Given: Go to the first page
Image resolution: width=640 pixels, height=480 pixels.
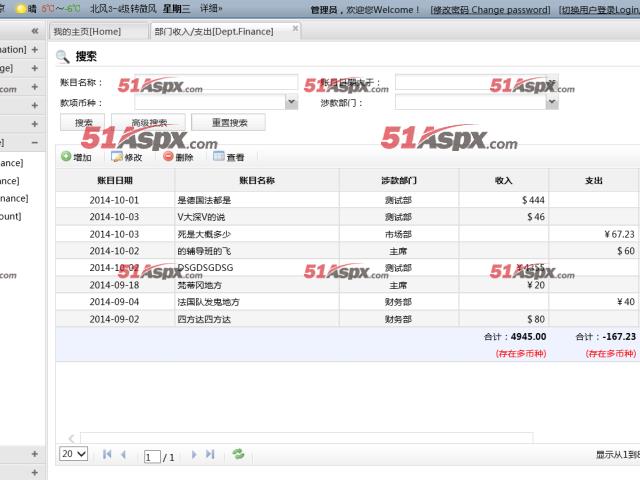Looking at the screenshot, I should (107, 454).
